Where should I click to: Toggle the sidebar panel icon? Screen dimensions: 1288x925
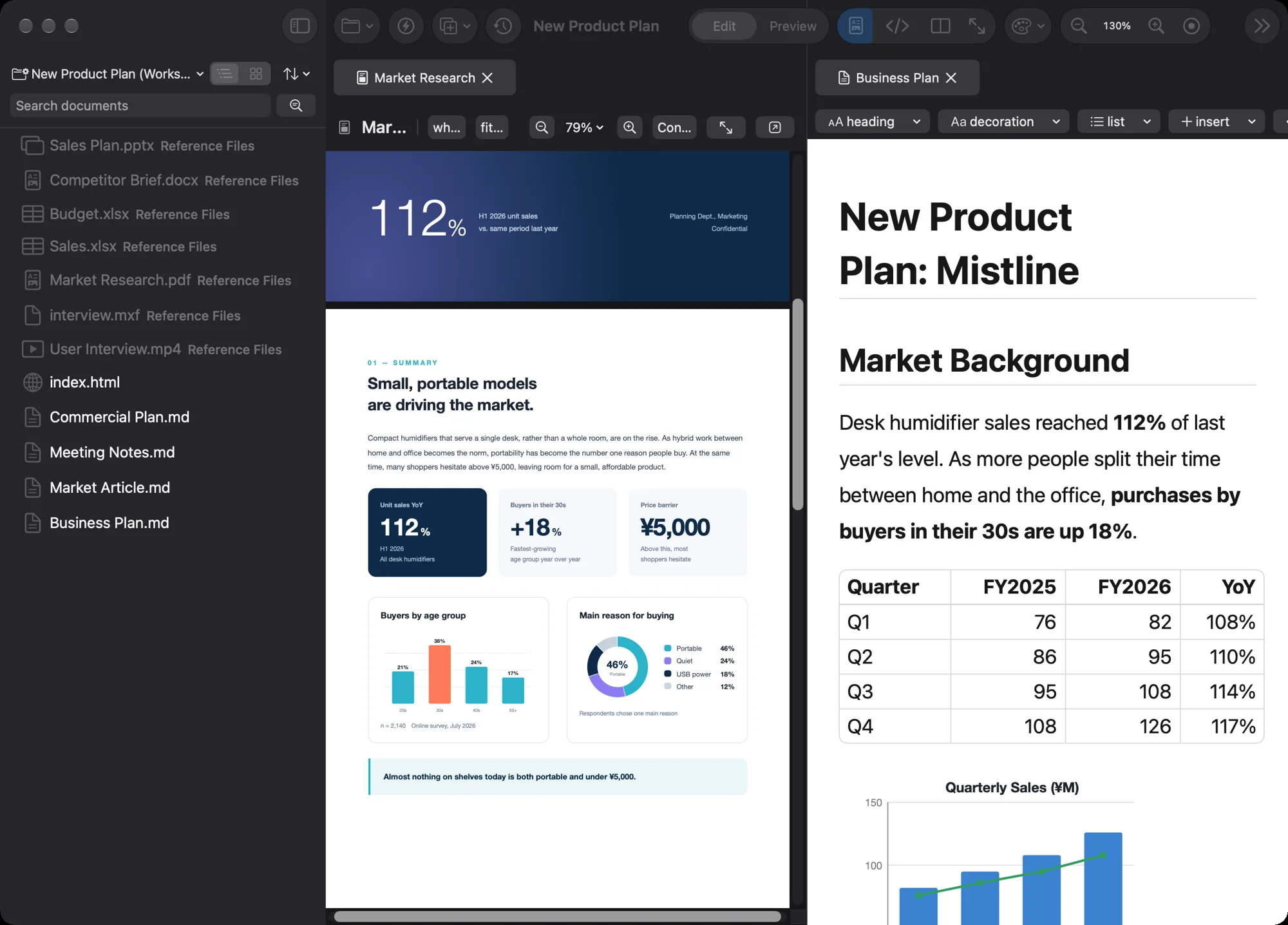(300, 26)
